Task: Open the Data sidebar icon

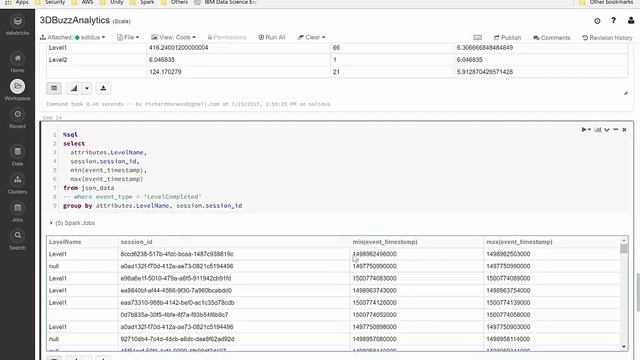Action: click(x=17, y=152)
